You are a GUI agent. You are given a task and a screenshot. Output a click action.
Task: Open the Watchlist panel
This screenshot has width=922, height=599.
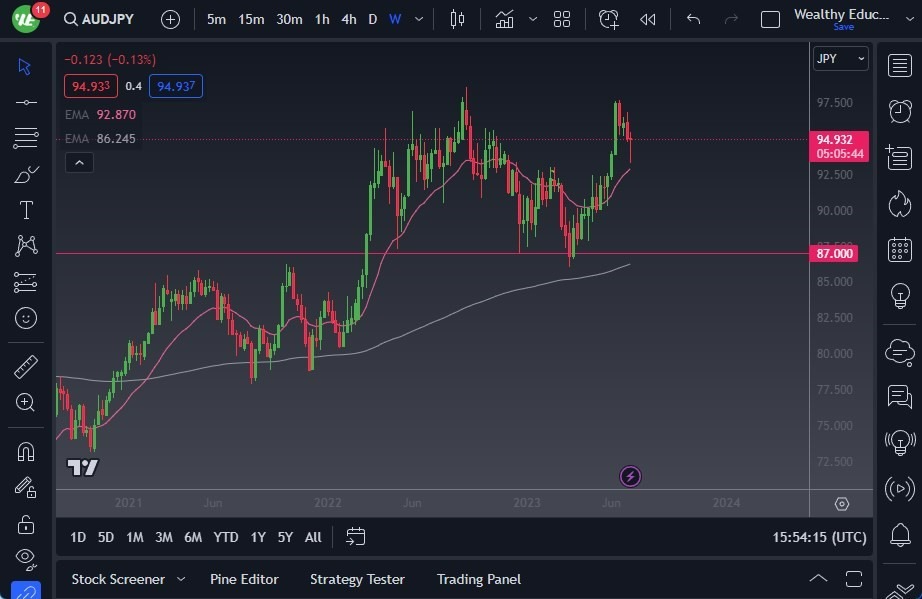tap(899, 64)
